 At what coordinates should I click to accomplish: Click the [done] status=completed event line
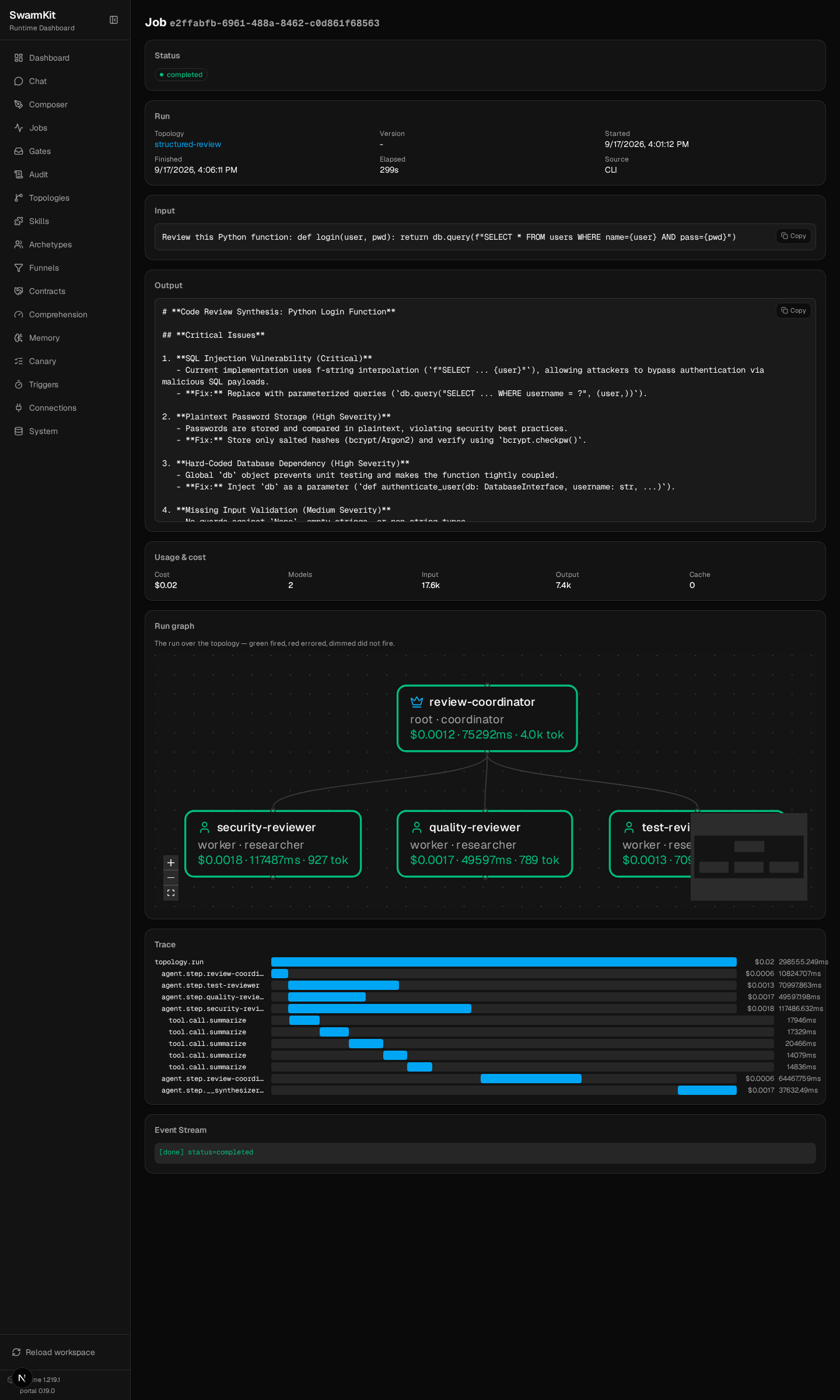tap(206, 1152)
